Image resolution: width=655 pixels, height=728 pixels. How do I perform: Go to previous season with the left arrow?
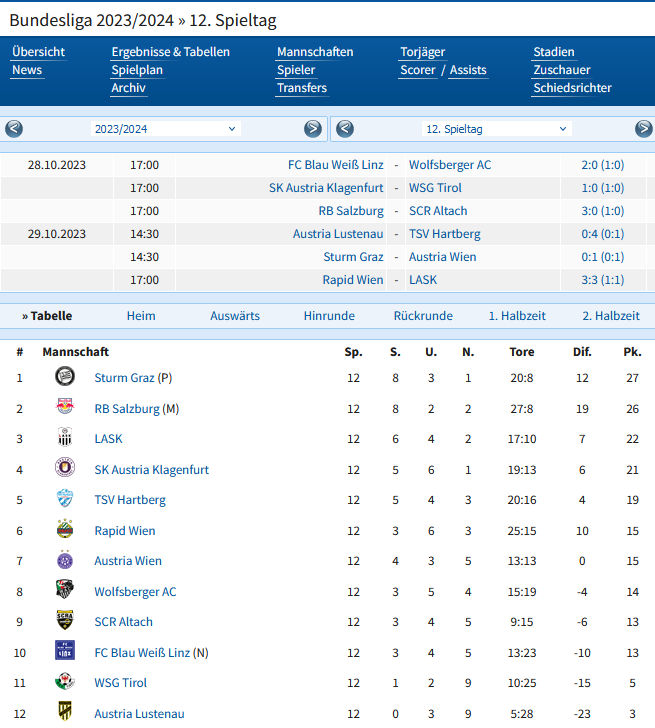coord(14,129)
